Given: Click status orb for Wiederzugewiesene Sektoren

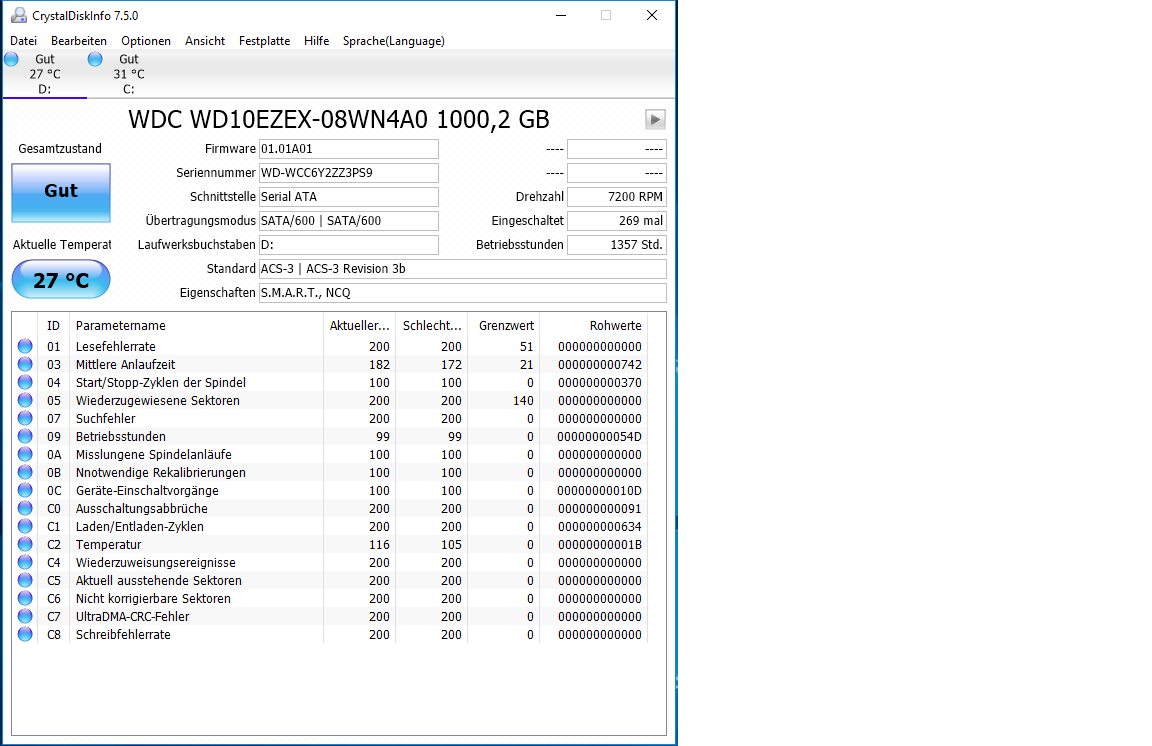Looking at the screenshot, I should pyautogui.click(x=25, y=401).
